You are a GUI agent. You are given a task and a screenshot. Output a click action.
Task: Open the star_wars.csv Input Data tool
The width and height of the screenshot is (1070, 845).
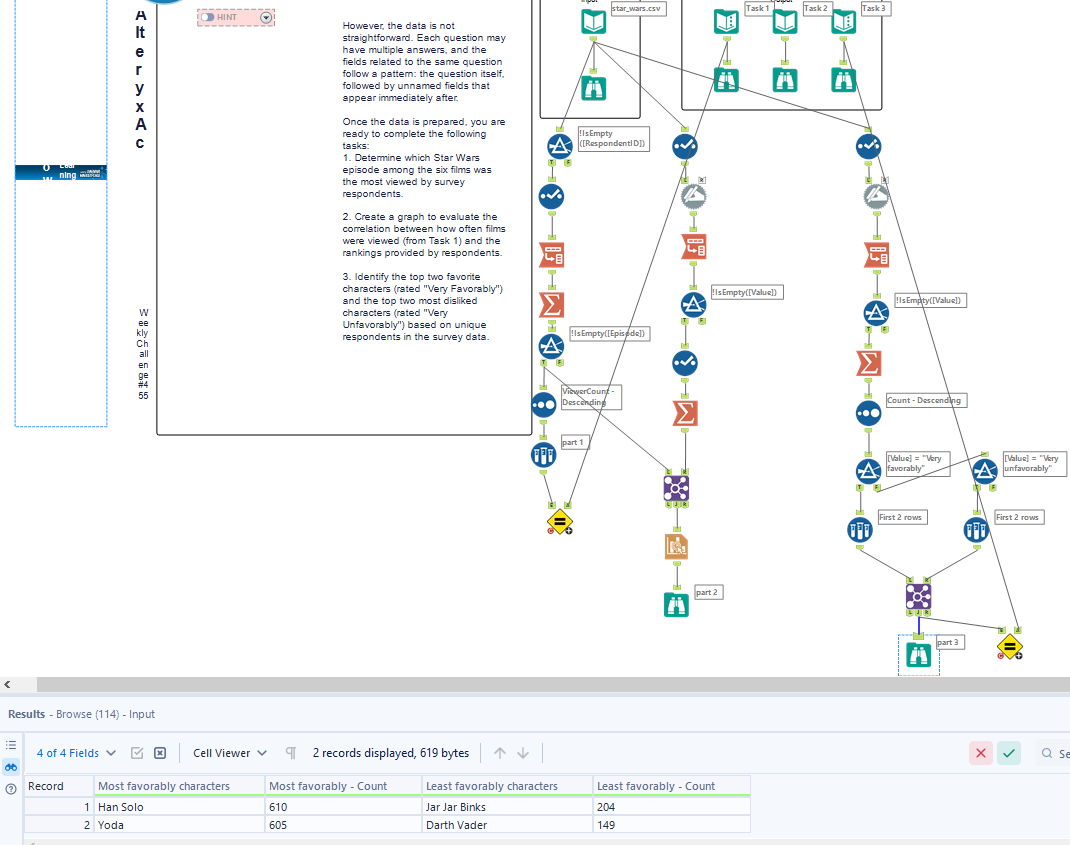coord(595,20)
